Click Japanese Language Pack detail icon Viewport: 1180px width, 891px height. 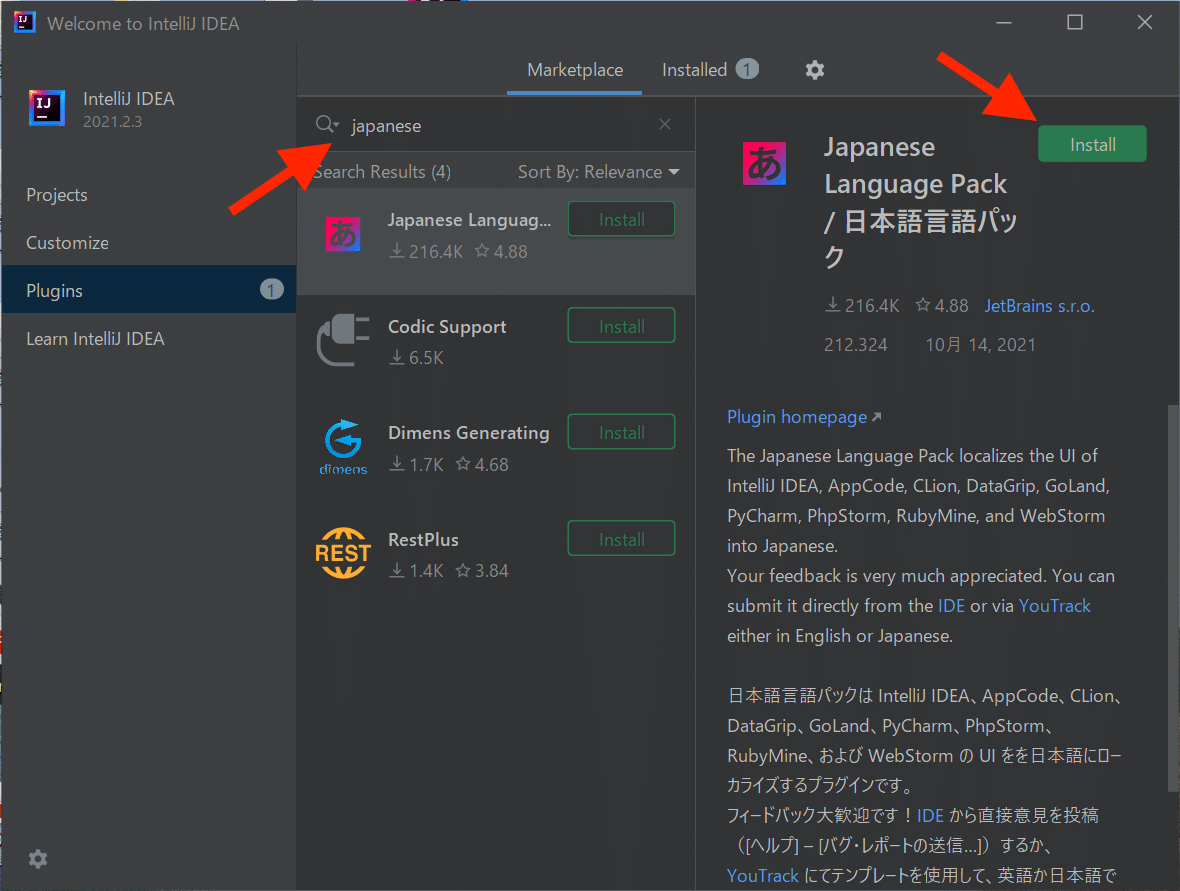point(764,163)
